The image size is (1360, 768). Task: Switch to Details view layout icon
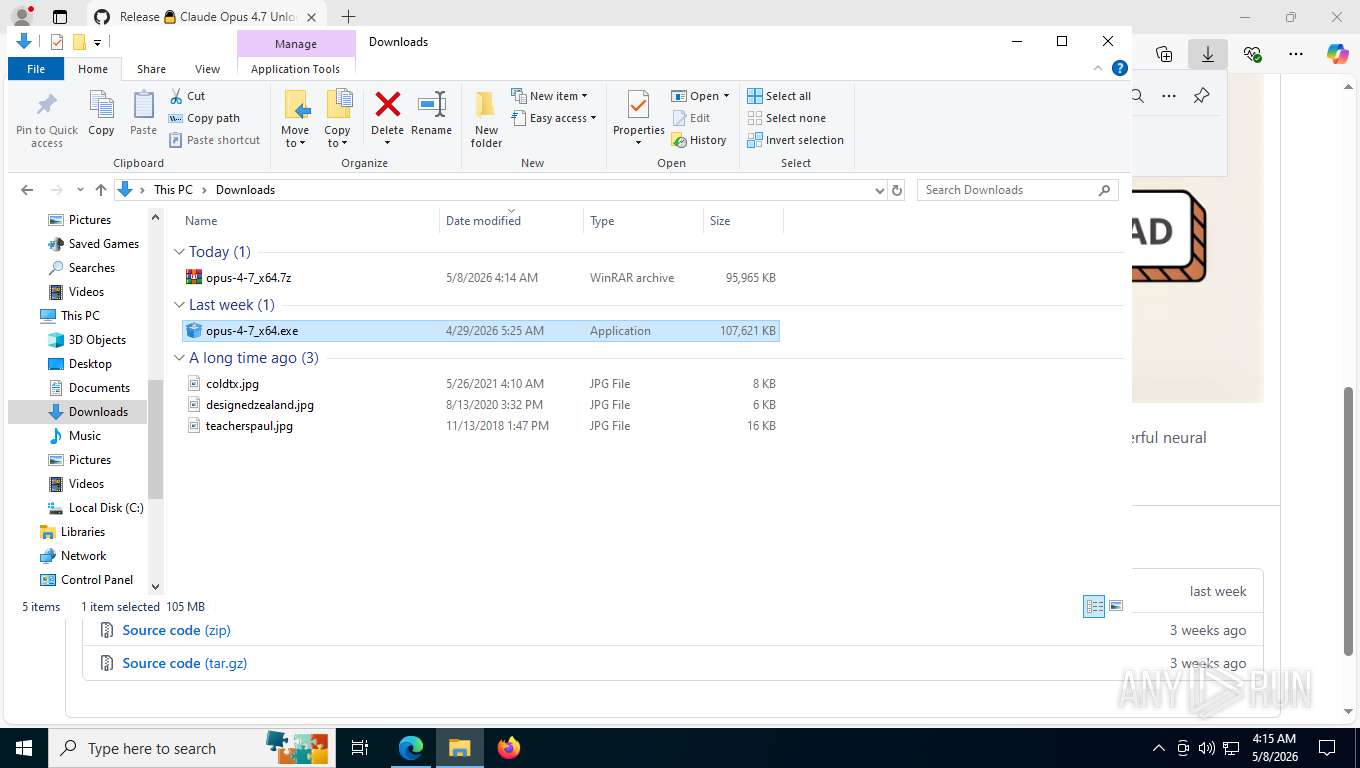(1094, 606)
